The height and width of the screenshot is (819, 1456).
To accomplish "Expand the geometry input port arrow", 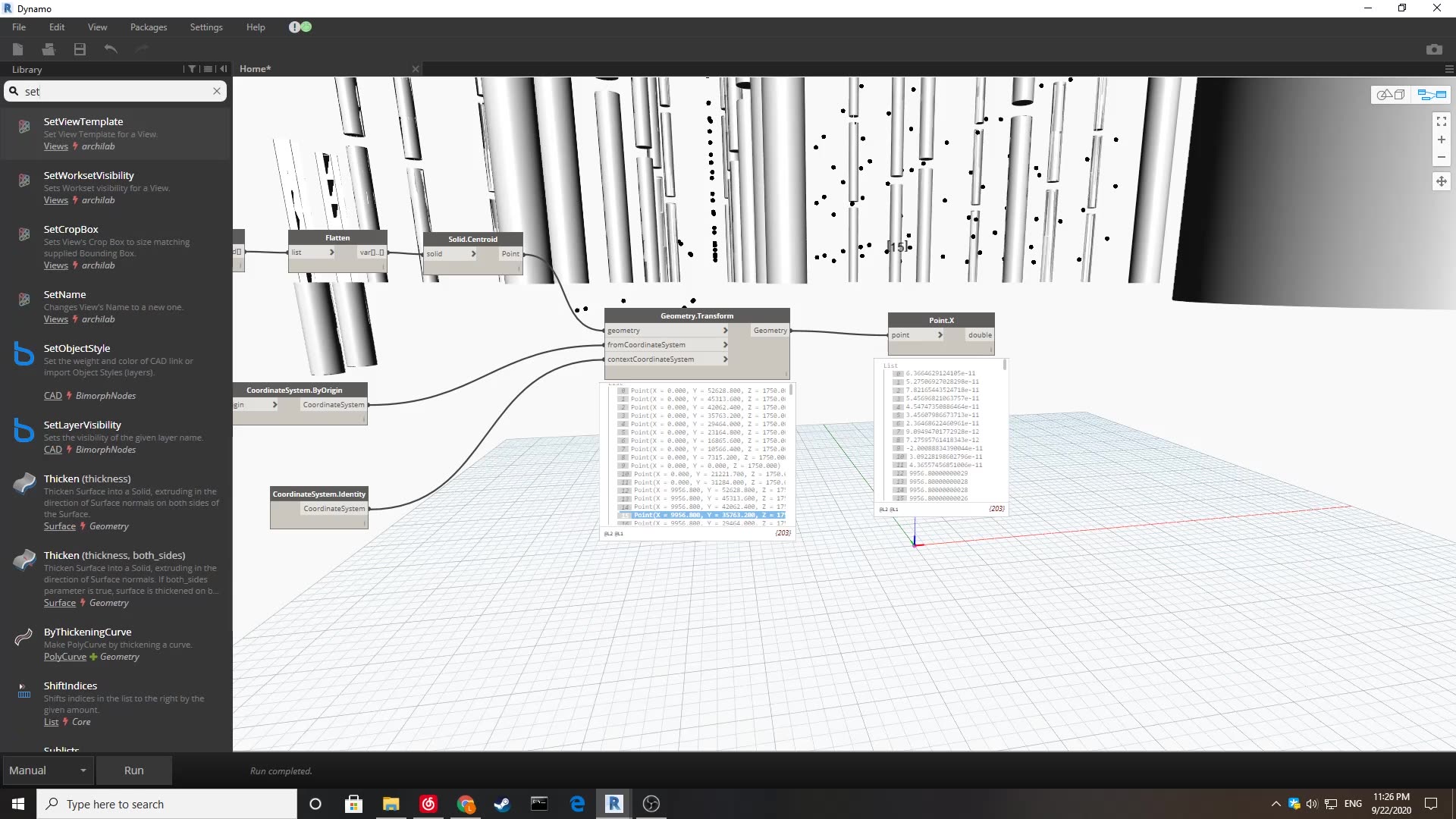I will (725, 331).
